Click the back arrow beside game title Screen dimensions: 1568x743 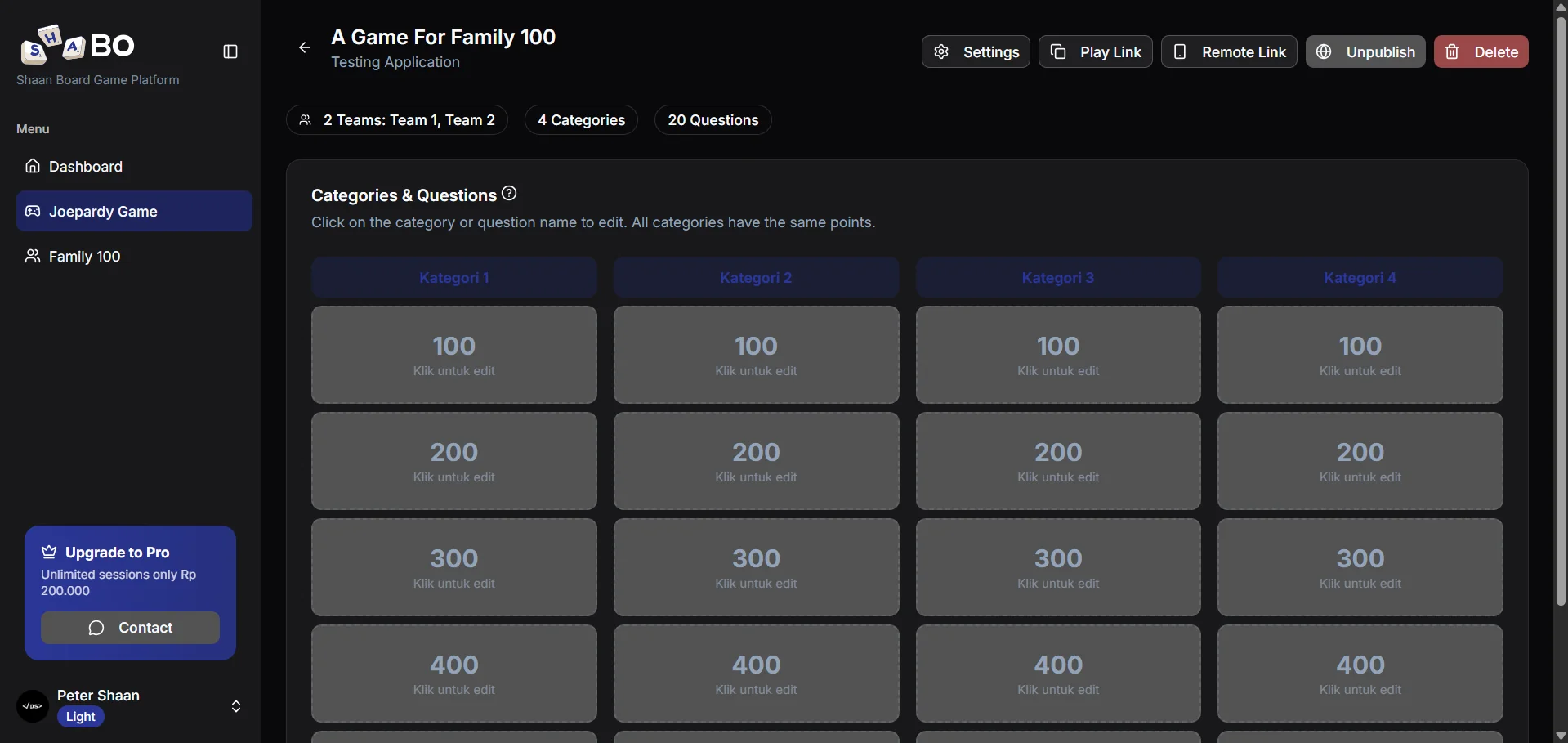(x=305, y=47)
